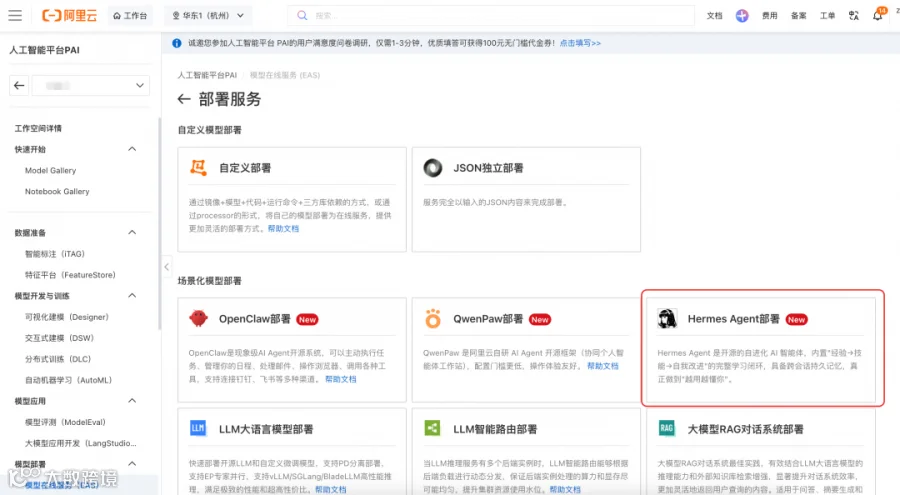This screenshot has width=900, height=495.
Task: Open QwenPaw部署 card title
Action: 488,319
